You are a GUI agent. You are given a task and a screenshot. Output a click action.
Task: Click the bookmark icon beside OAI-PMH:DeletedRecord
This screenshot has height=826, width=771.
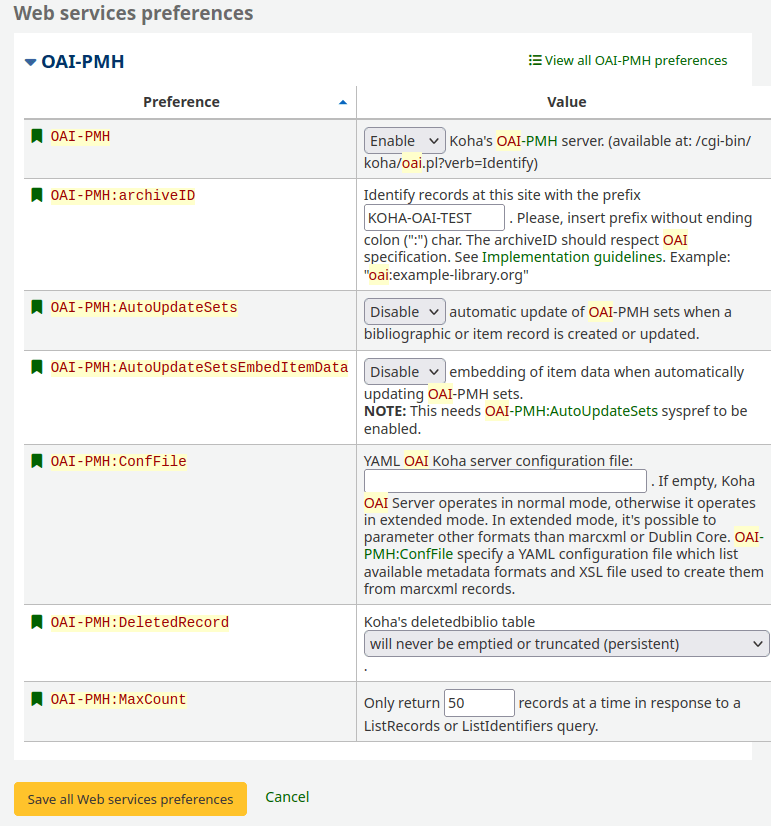pyautogui.click(x=37, y=622)
